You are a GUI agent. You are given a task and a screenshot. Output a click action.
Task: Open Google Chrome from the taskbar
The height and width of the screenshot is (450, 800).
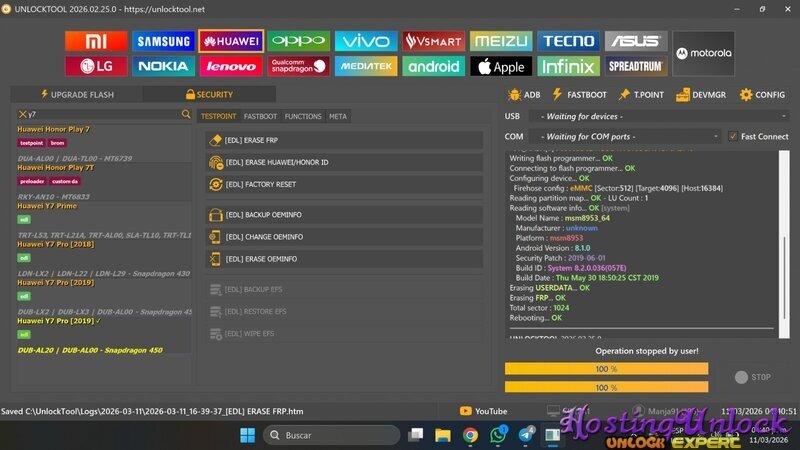pyautogui.click(x=470, y=435)
